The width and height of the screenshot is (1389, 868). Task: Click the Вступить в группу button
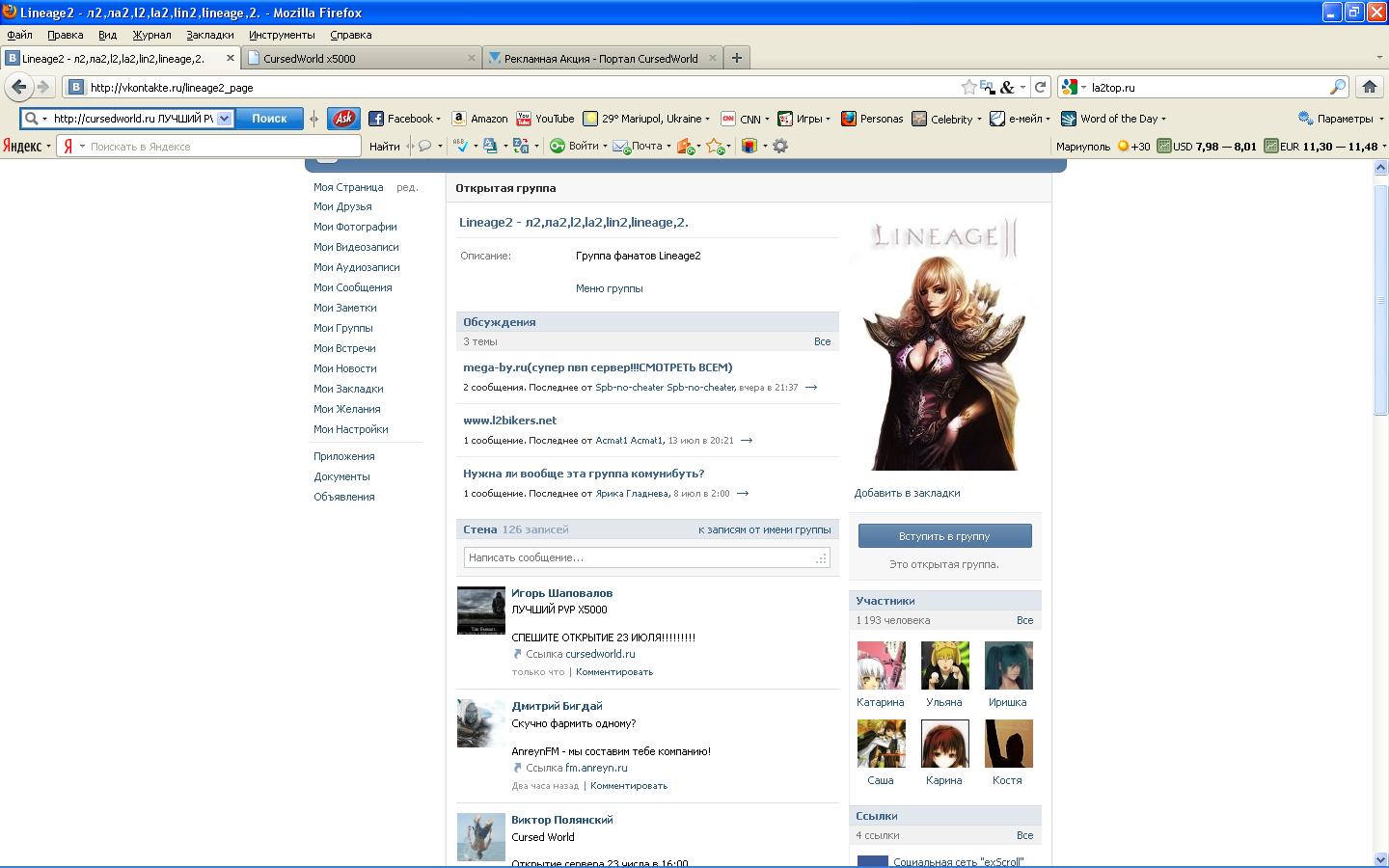(944, 536)
